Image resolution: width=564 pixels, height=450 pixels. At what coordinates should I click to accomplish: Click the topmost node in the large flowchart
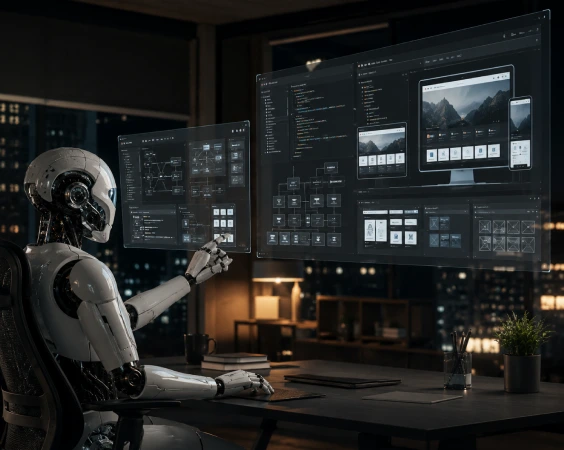pyautogui.click(x=331, y=167)
